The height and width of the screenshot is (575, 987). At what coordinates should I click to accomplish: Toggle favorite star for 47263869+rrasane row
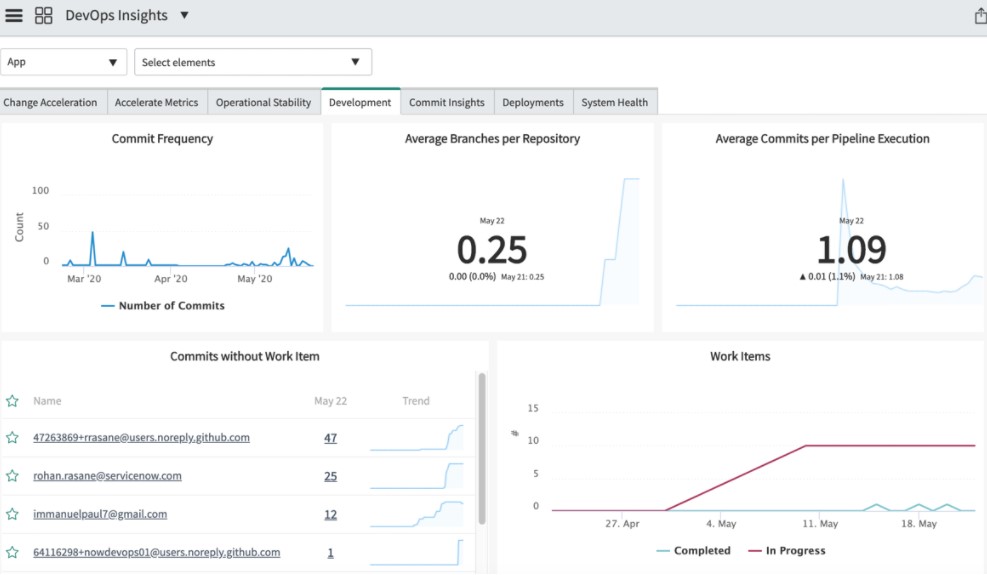click(x=13, y=438)
